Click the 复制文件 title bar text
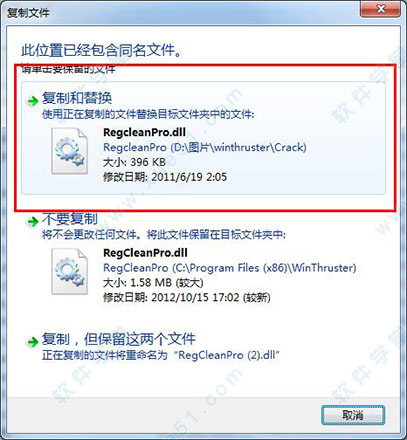Viewport: 407px width, 440px height. coord(28,13)
